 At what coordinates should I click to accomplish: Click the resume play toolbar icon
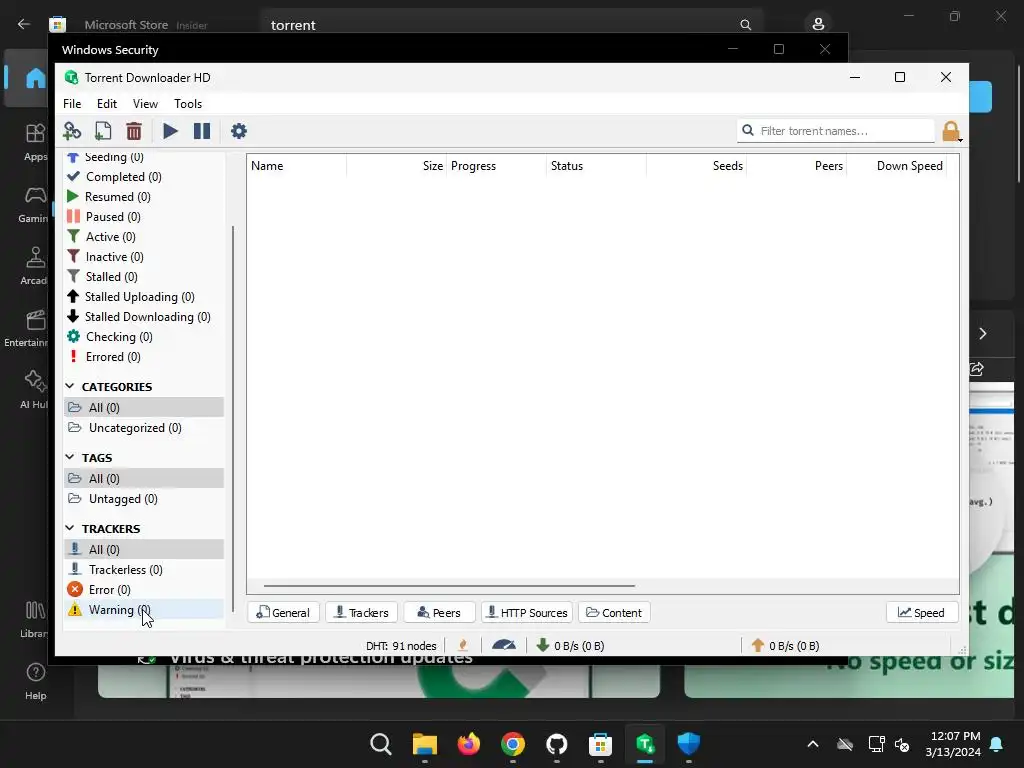[x=170, y=131]
